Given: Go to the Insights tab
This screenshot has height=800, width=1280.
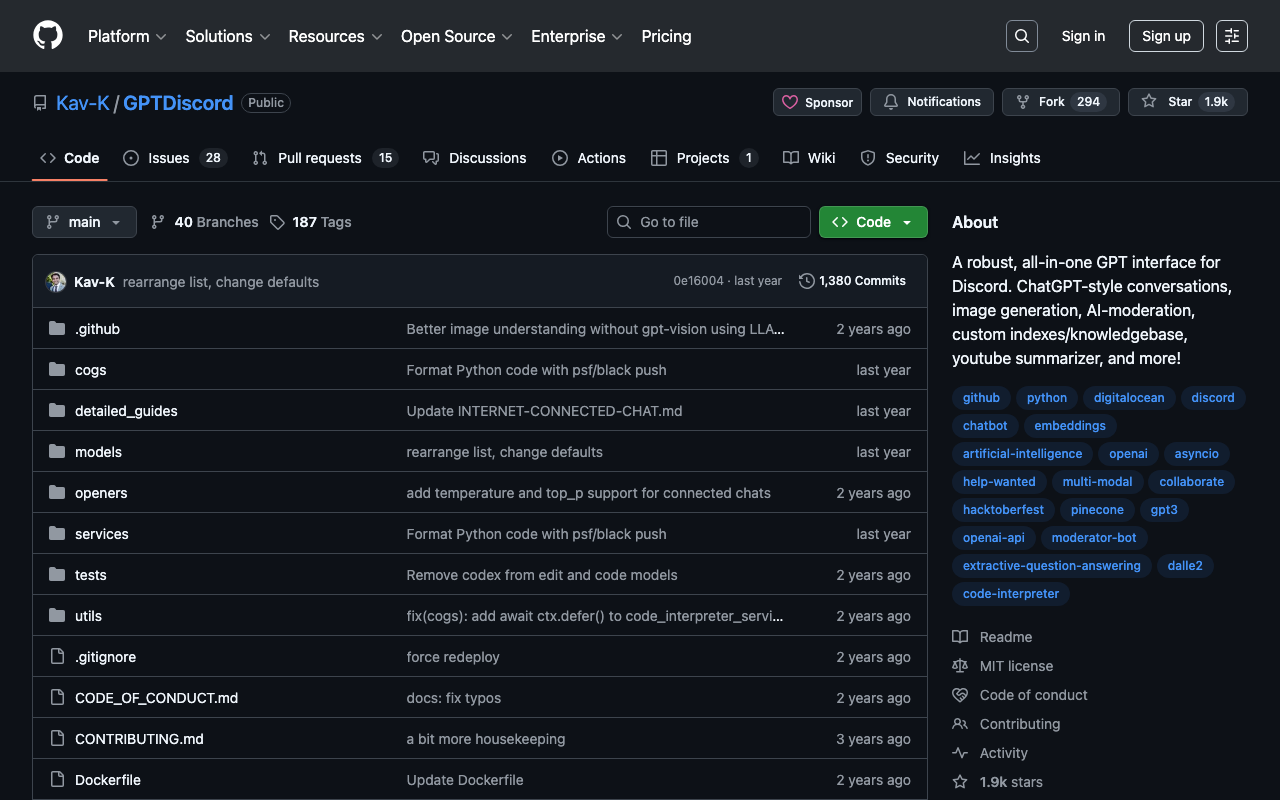Looking at the screenshot, I should [x=1002, y=158].
